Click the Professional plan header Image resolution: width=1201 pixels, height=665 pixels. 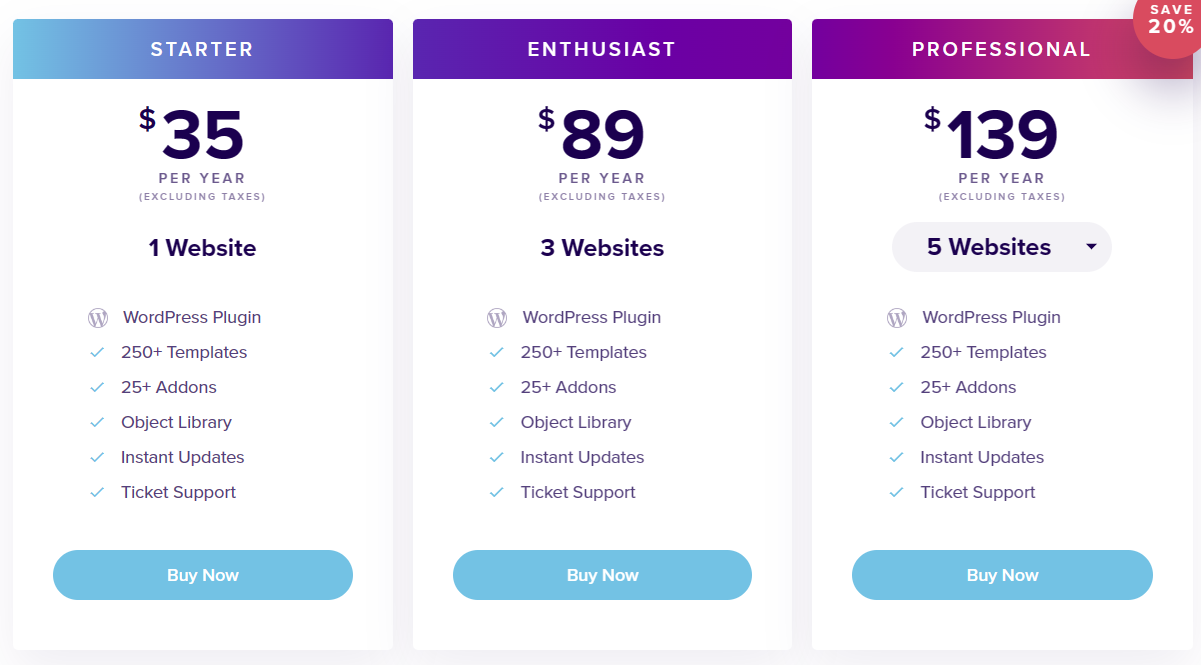[1001, 49]
